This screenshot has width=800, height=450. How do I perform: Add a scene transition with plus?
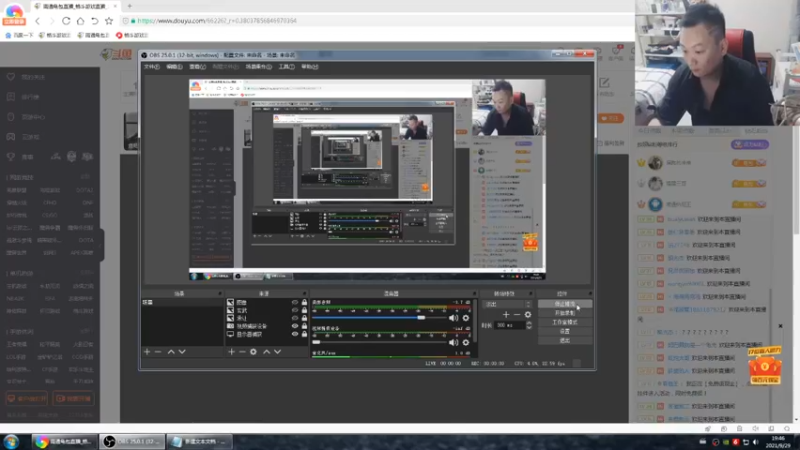click(x=506, y=314)
